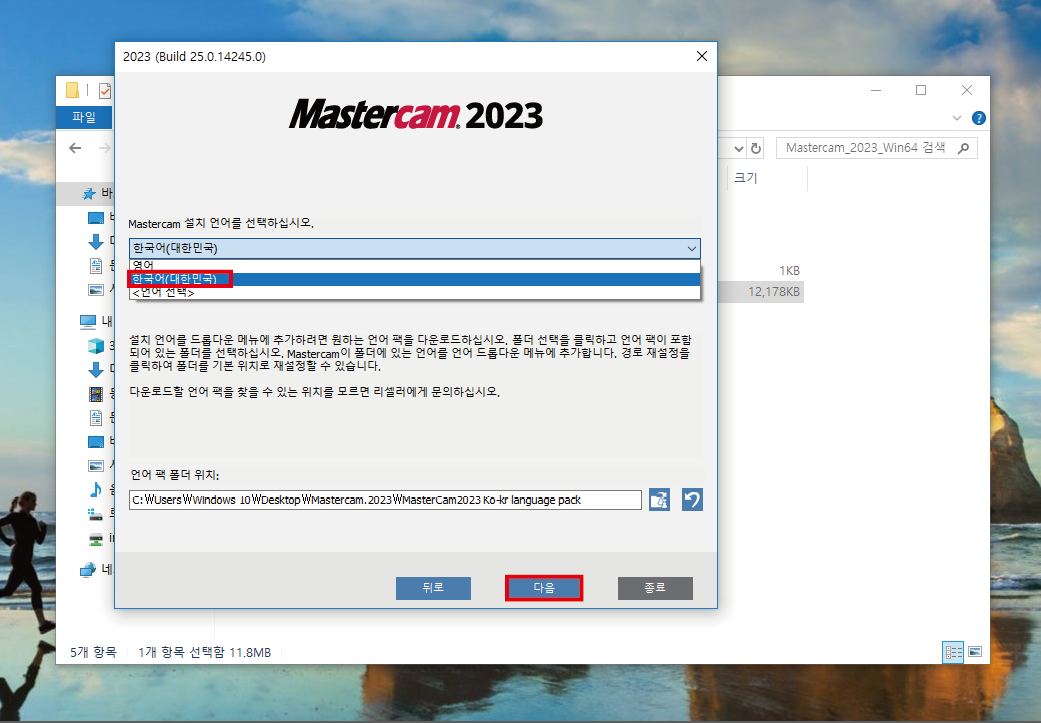Viewport: 1041px width, 723px height.
Task: Select the Videos film strip icon in sidebar
Action: point(96,394)
